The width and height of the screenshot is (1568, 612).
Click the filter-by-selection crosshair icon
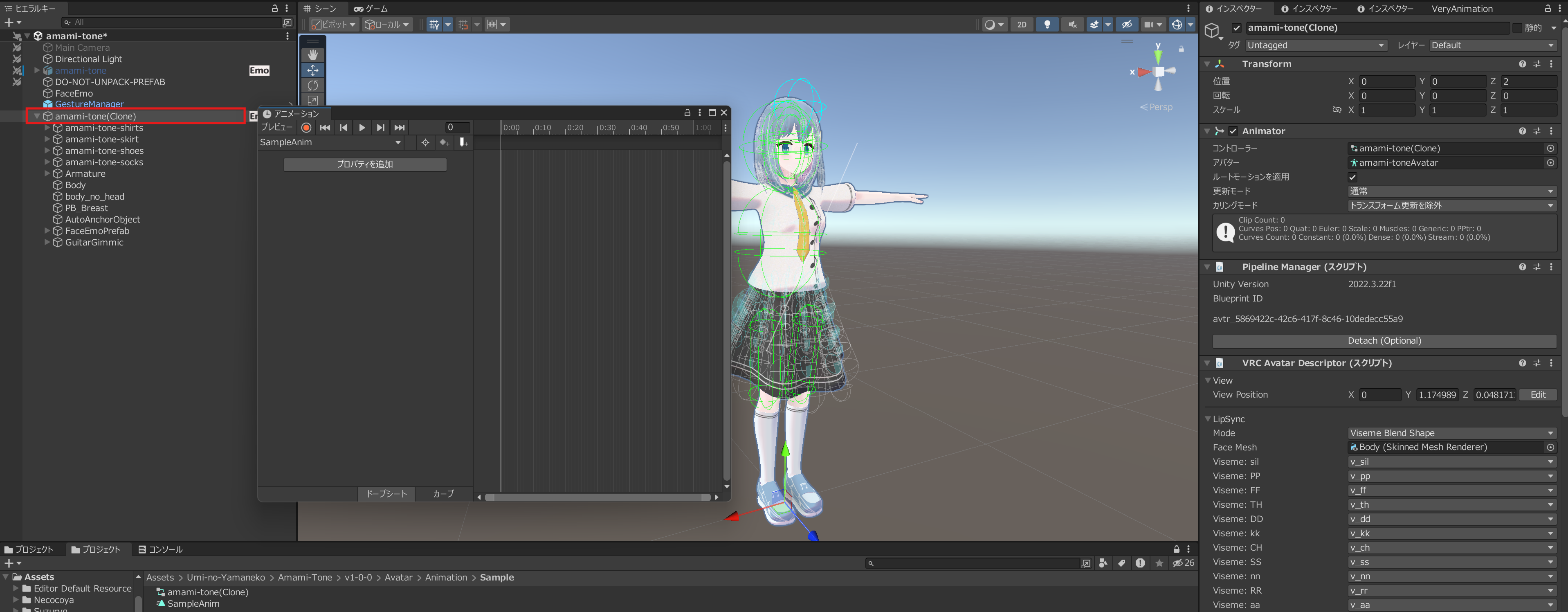click(425, 142)
